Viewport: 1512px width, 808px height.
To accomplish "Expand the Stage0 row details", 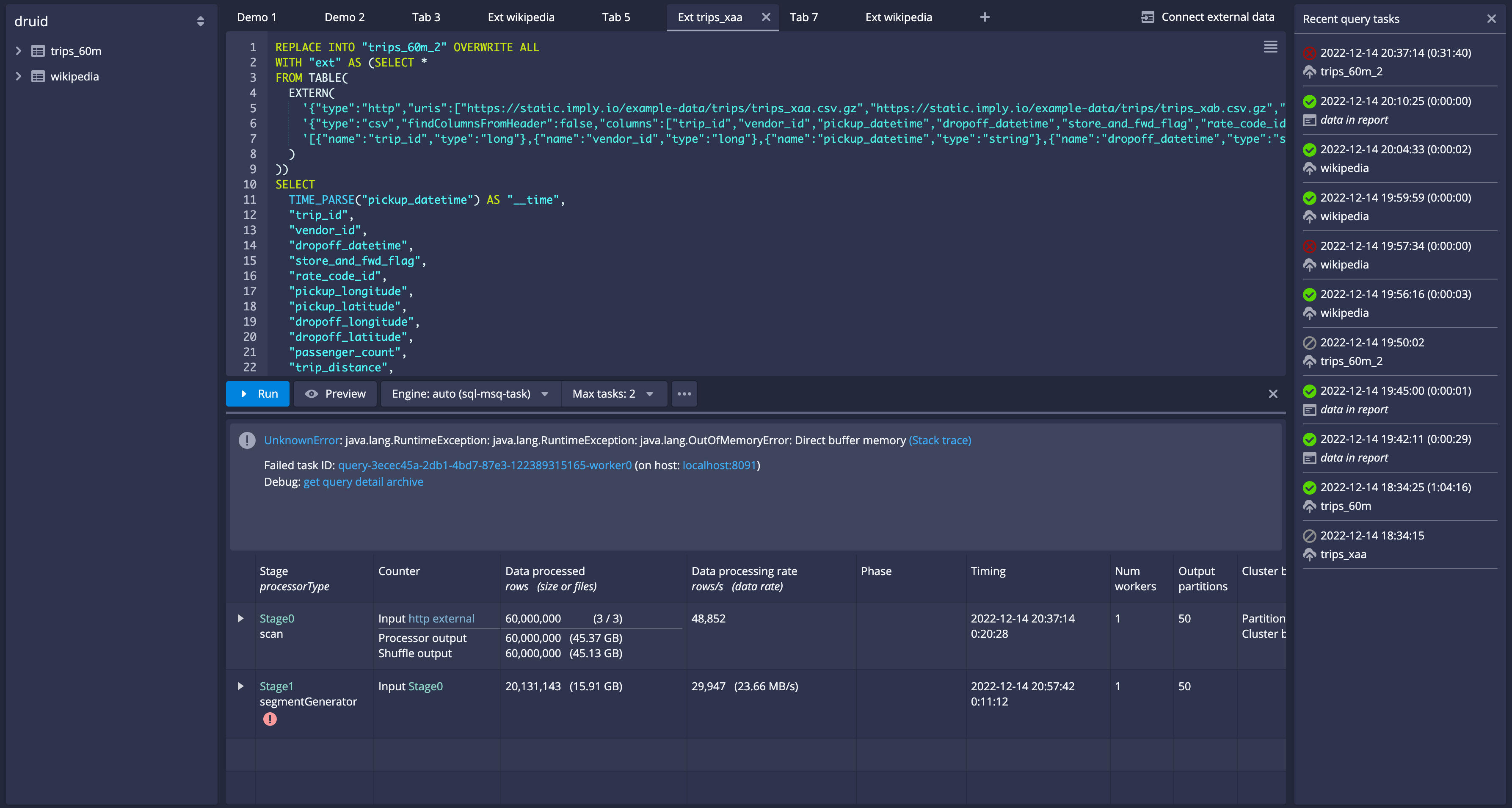I will click(240, 618).
